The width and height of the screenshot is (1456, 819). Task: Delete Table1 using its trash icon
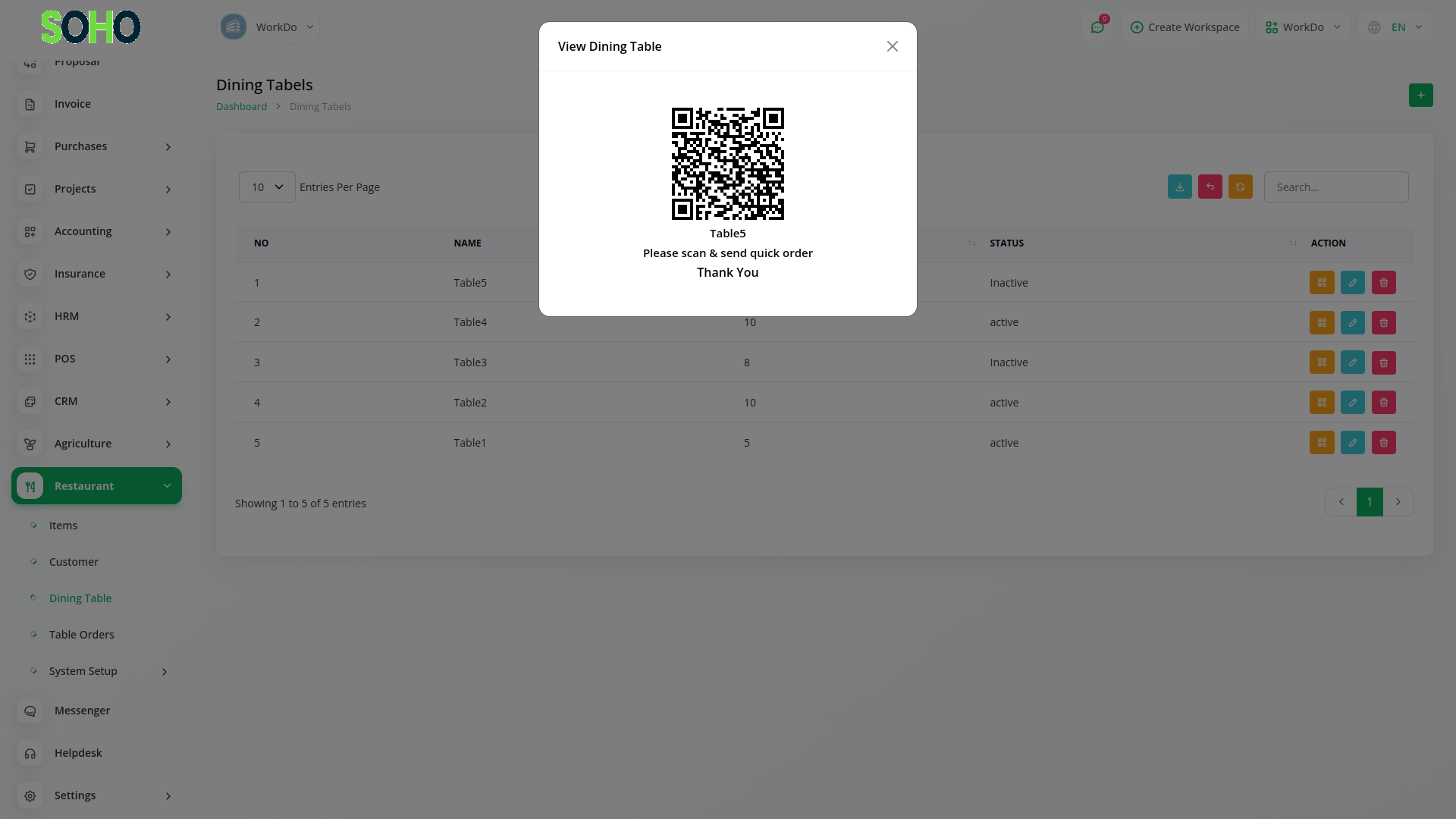coord(1383,443)
